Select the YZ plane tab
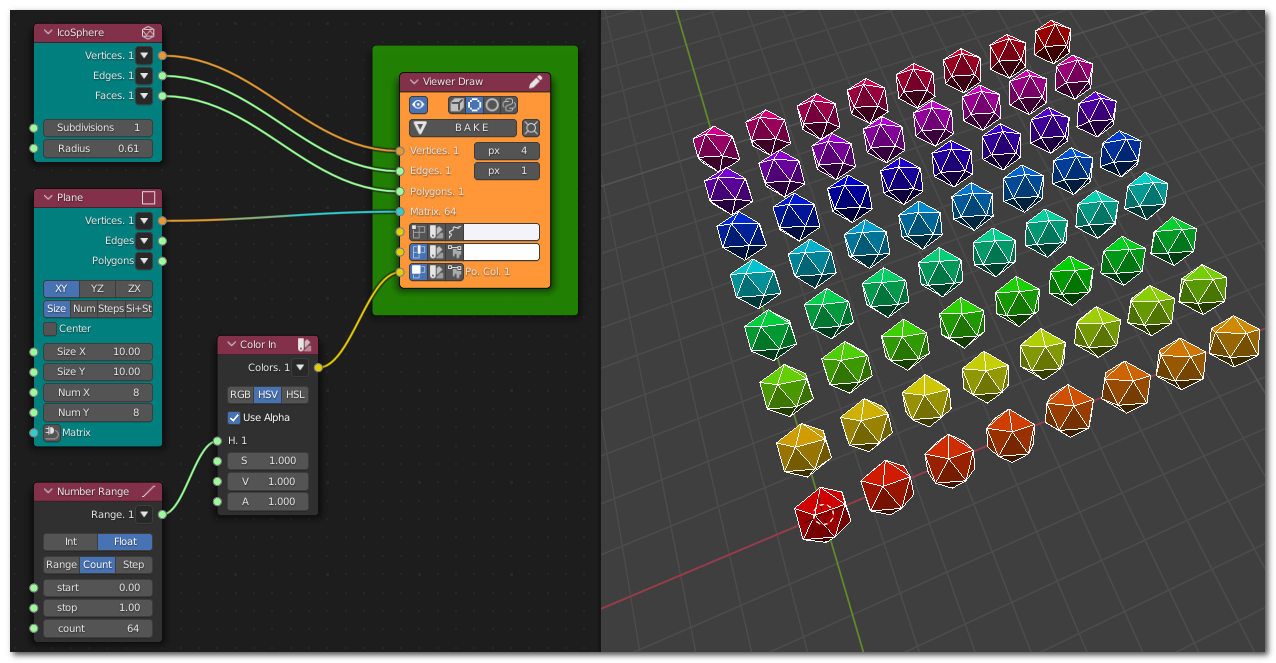The width and height of the screenshot is (1276, 663). click(98, 289)
